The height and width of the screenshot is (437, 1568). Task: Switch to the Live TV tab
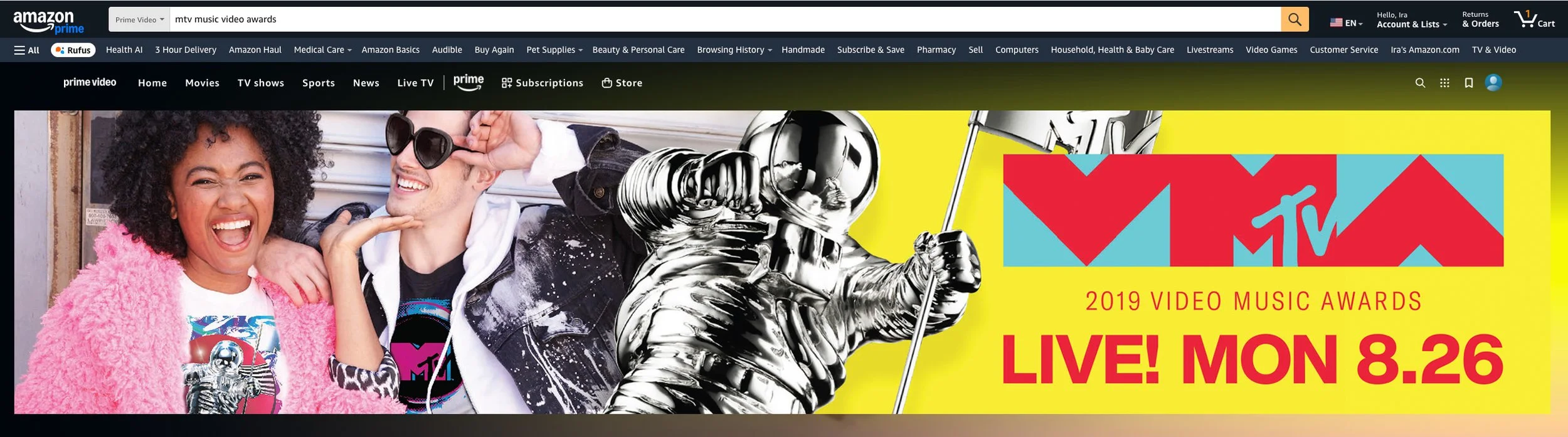(x=415, y=83)
